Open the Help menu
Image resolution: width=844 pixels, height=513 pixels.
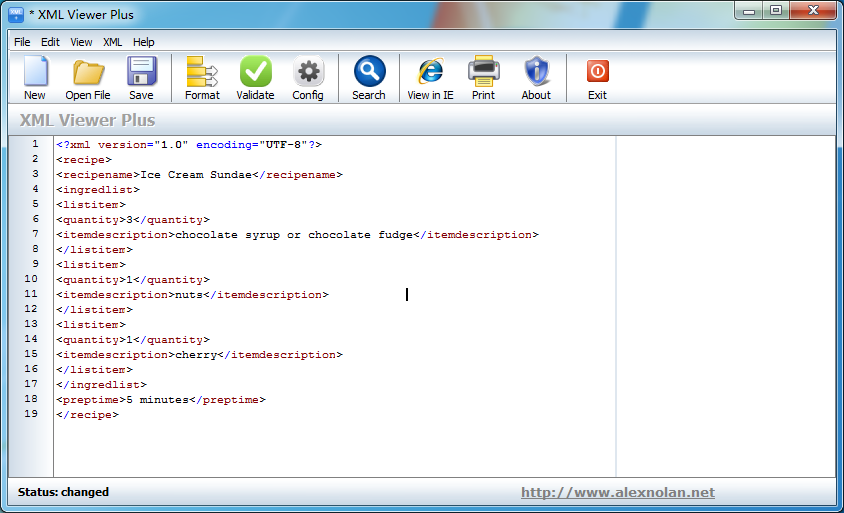tap(144, 42)
